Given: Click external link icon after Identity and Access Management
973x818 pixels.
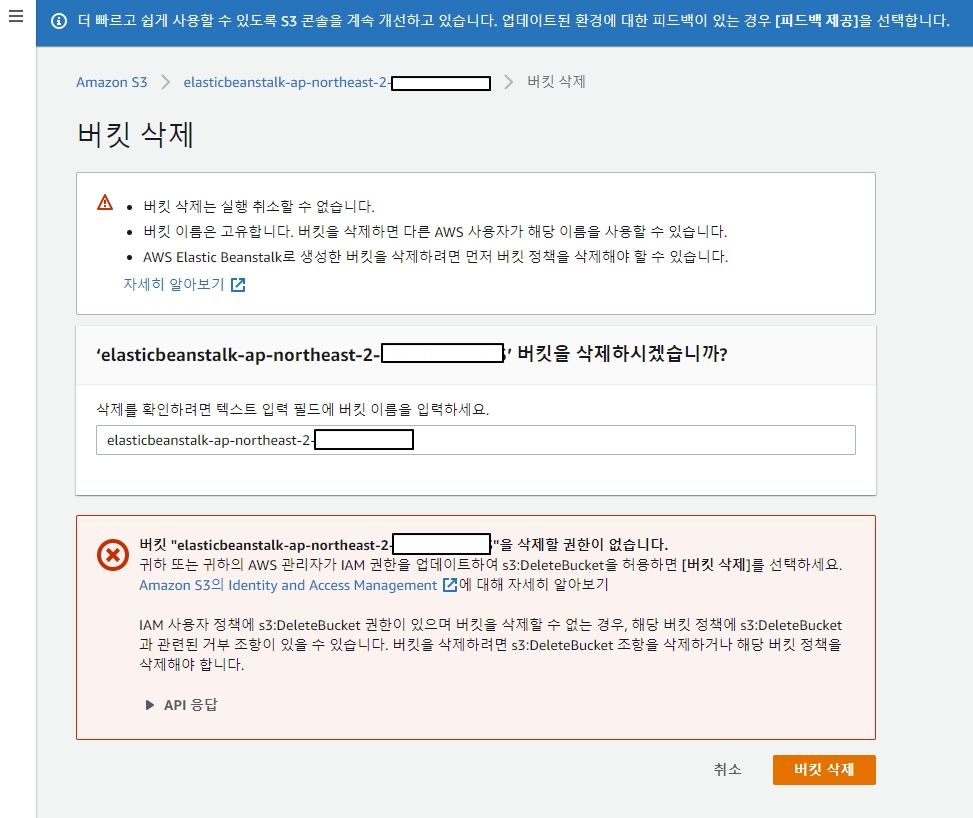Looking at the screenshot, I should [450, 585].
